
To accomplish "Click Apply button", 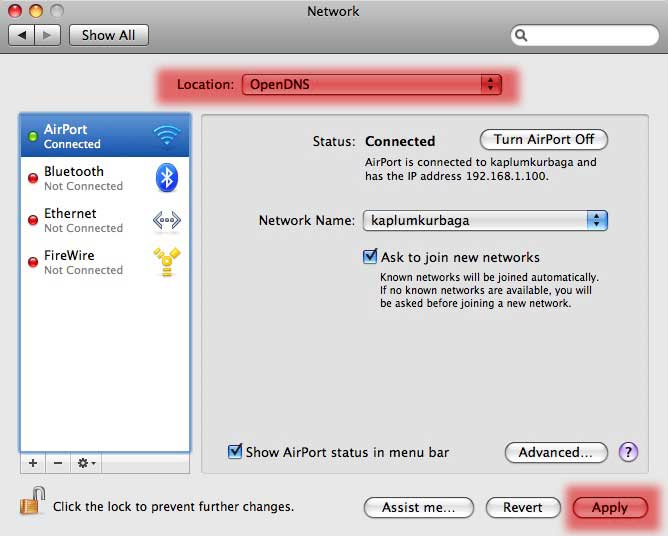I will pos(610,507).
